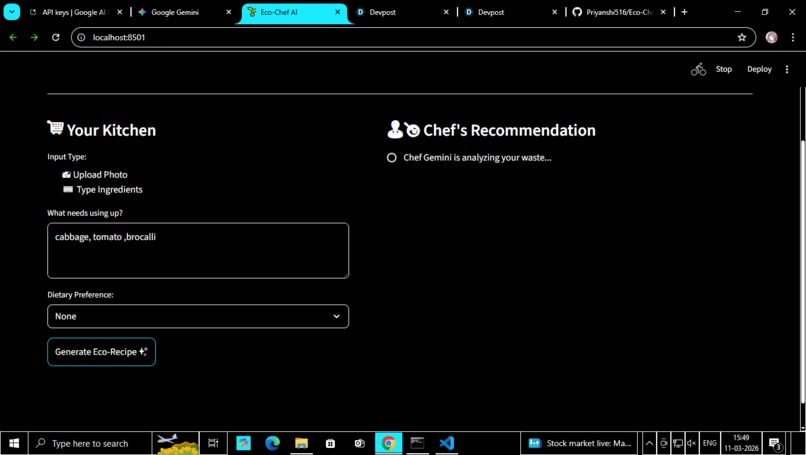Click the Deploy button
806x455 pixels.
pyautogui.click(x=759, y=69)
